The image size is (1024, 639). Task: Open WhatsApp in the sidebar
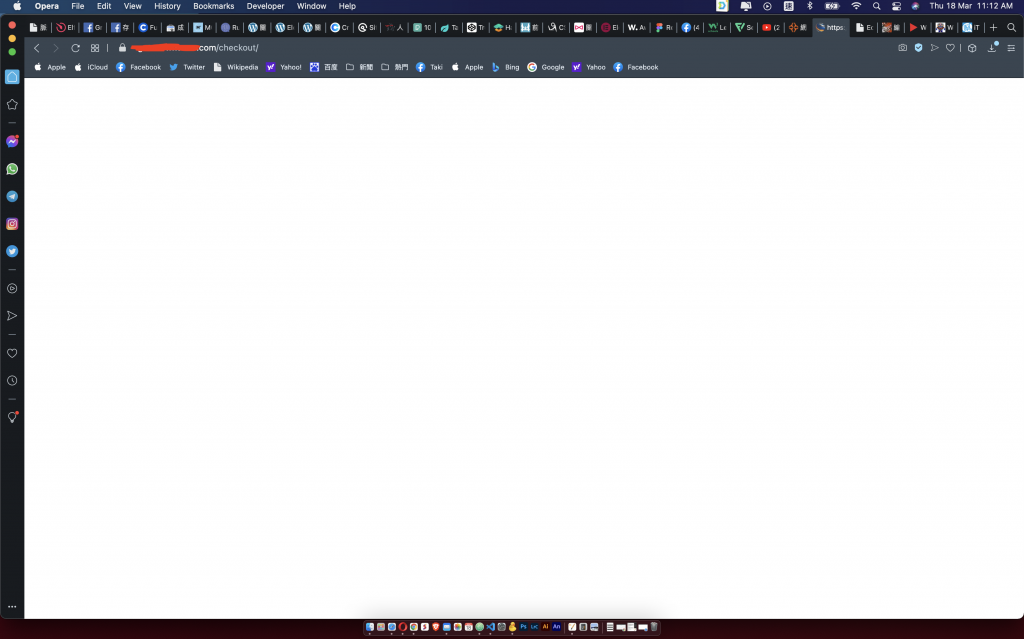click(x=12, y=169)
